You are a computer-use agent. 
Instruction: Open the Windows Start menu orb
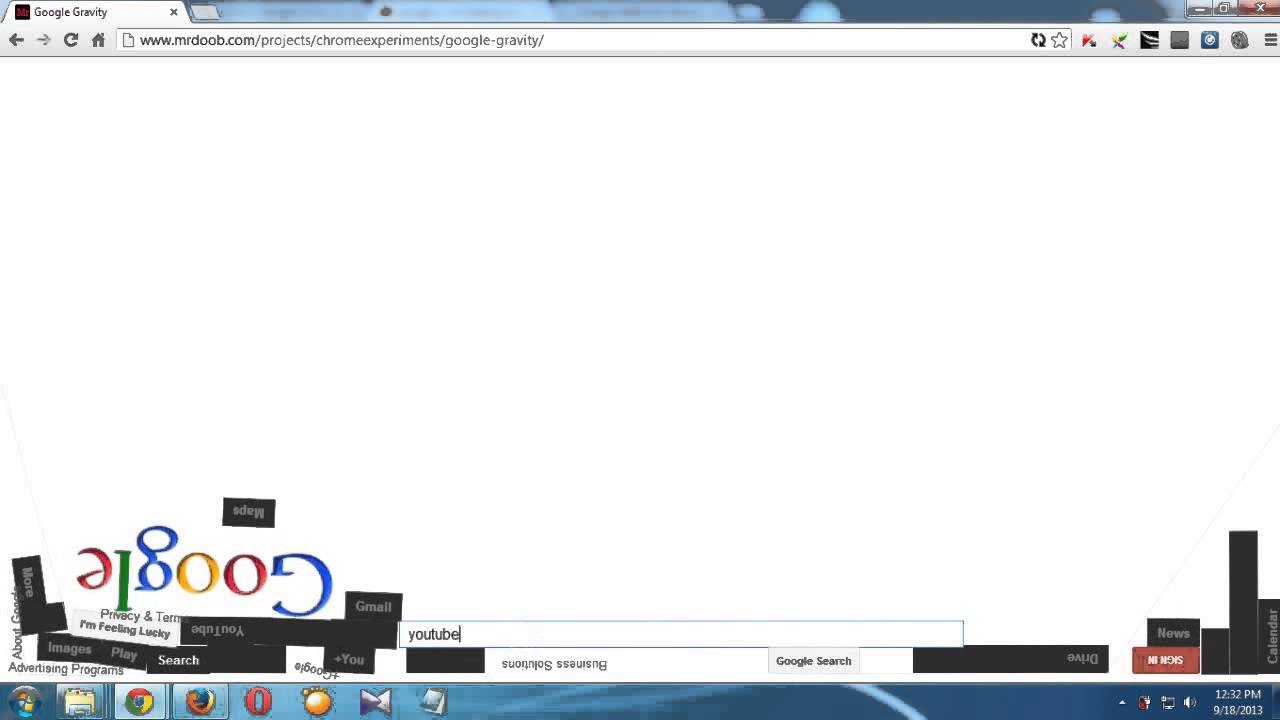pyautogui.click(x=25, y=702)
